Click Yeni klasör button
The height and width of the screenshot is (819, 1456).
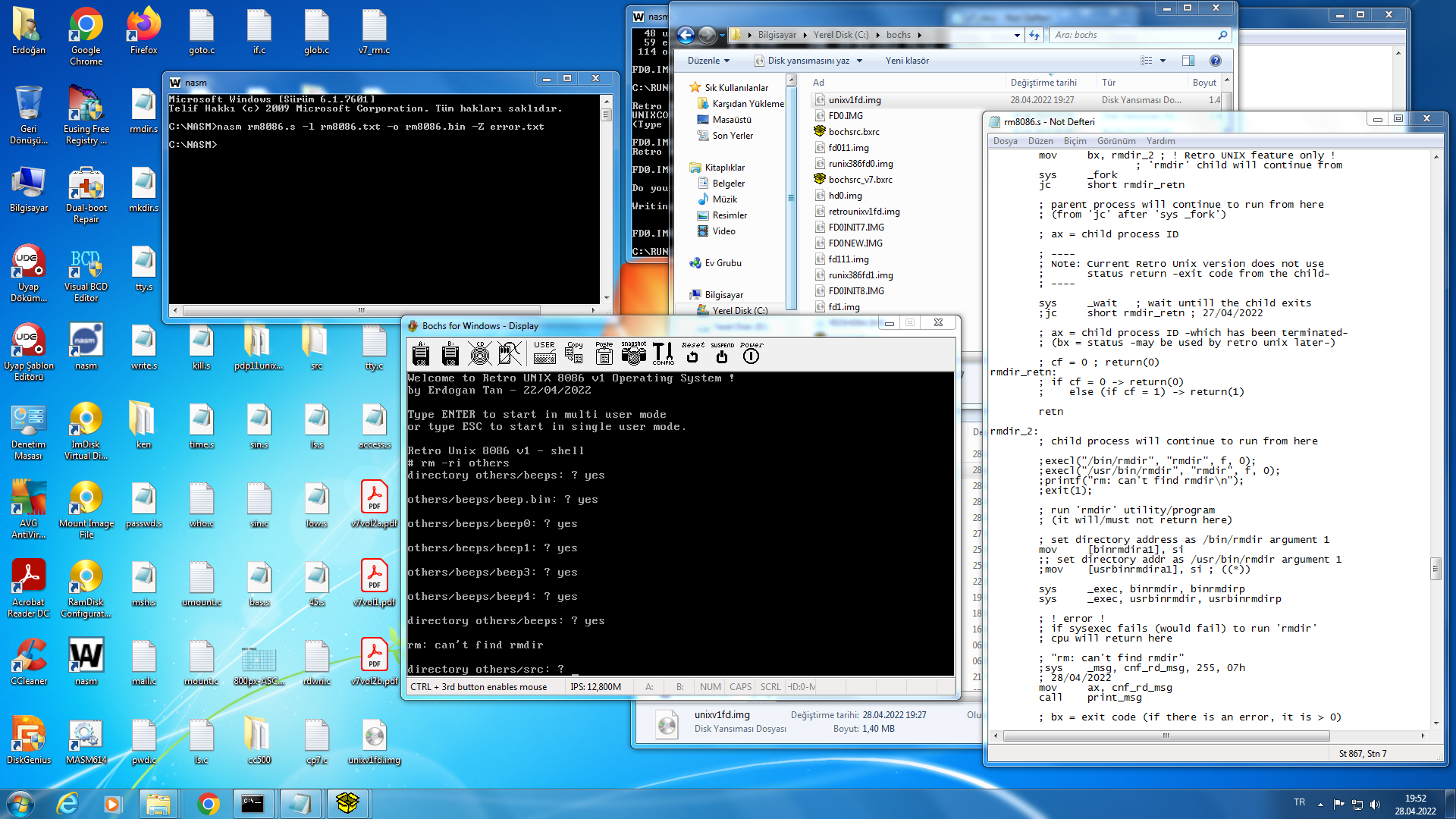point(907,61)
